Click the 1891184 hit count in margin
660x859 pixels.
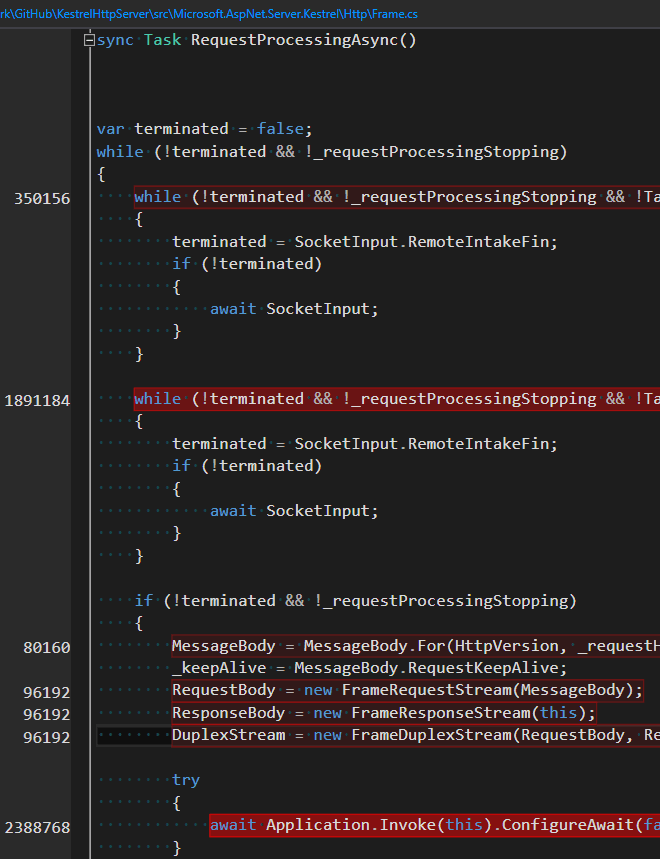coord(37,401)
